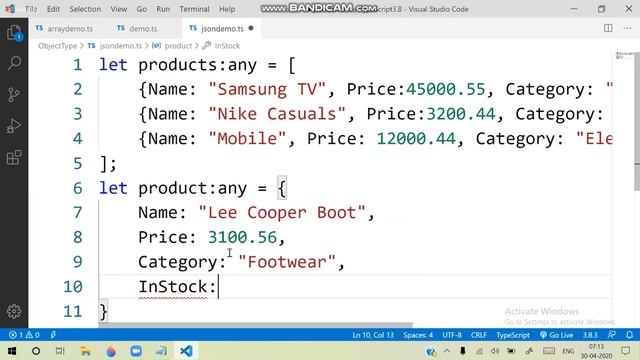Change line ending via CRLF

(479, 335)
